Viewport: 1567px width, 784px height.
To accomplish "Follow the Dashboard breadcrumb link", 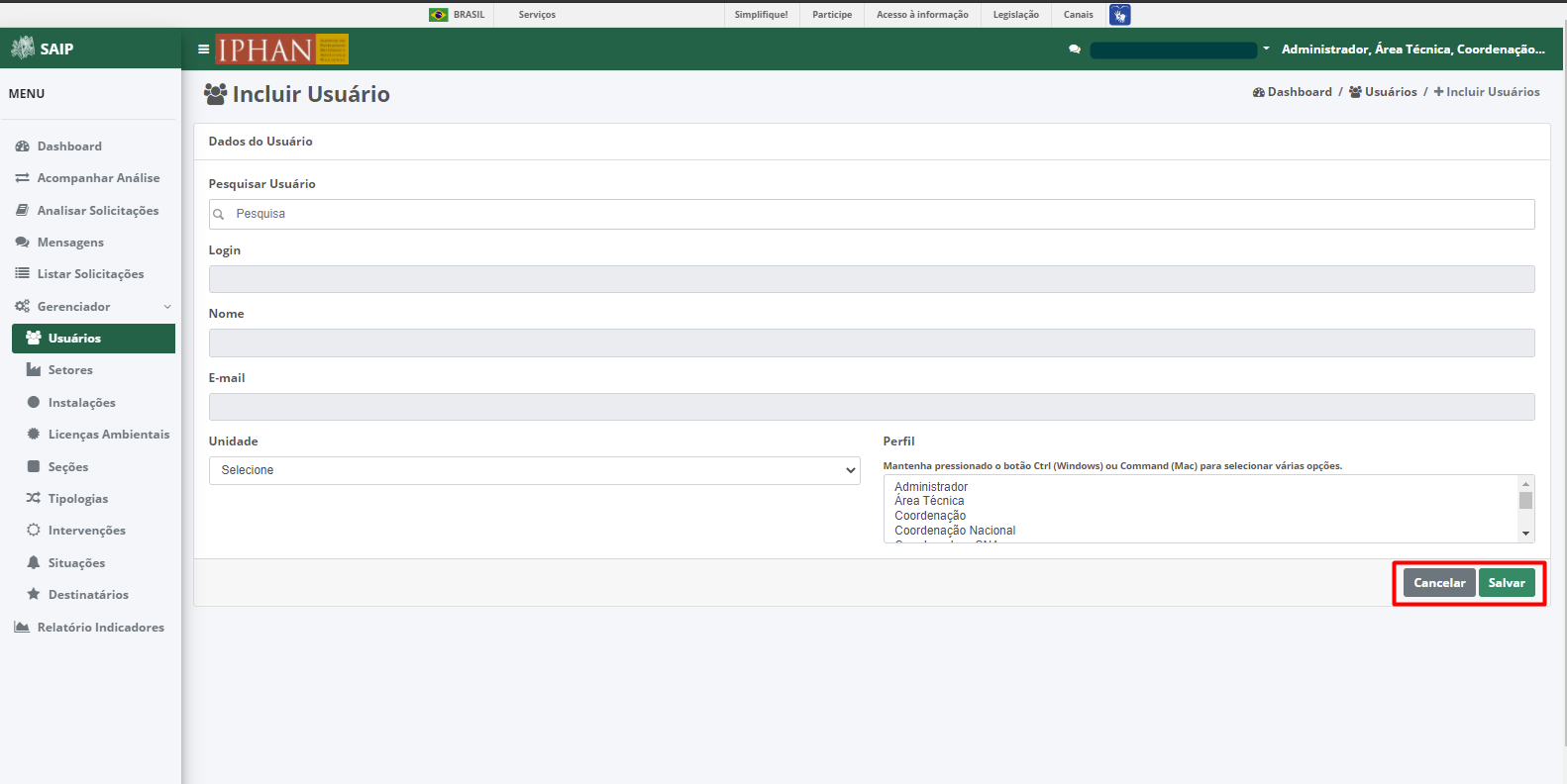I will (x=1293, y=92).
